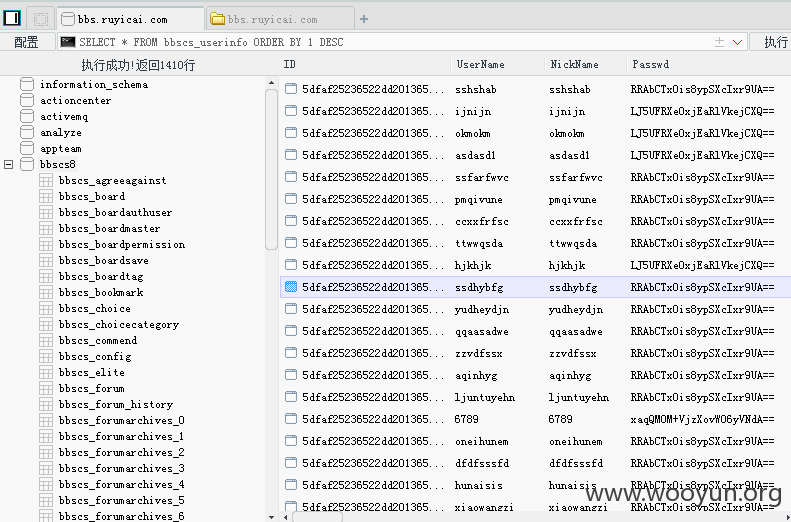The width and height of the screenshot is (791, 522).
Task: Select the UserName cell ljuntuyehn
Action: (485, 397)
